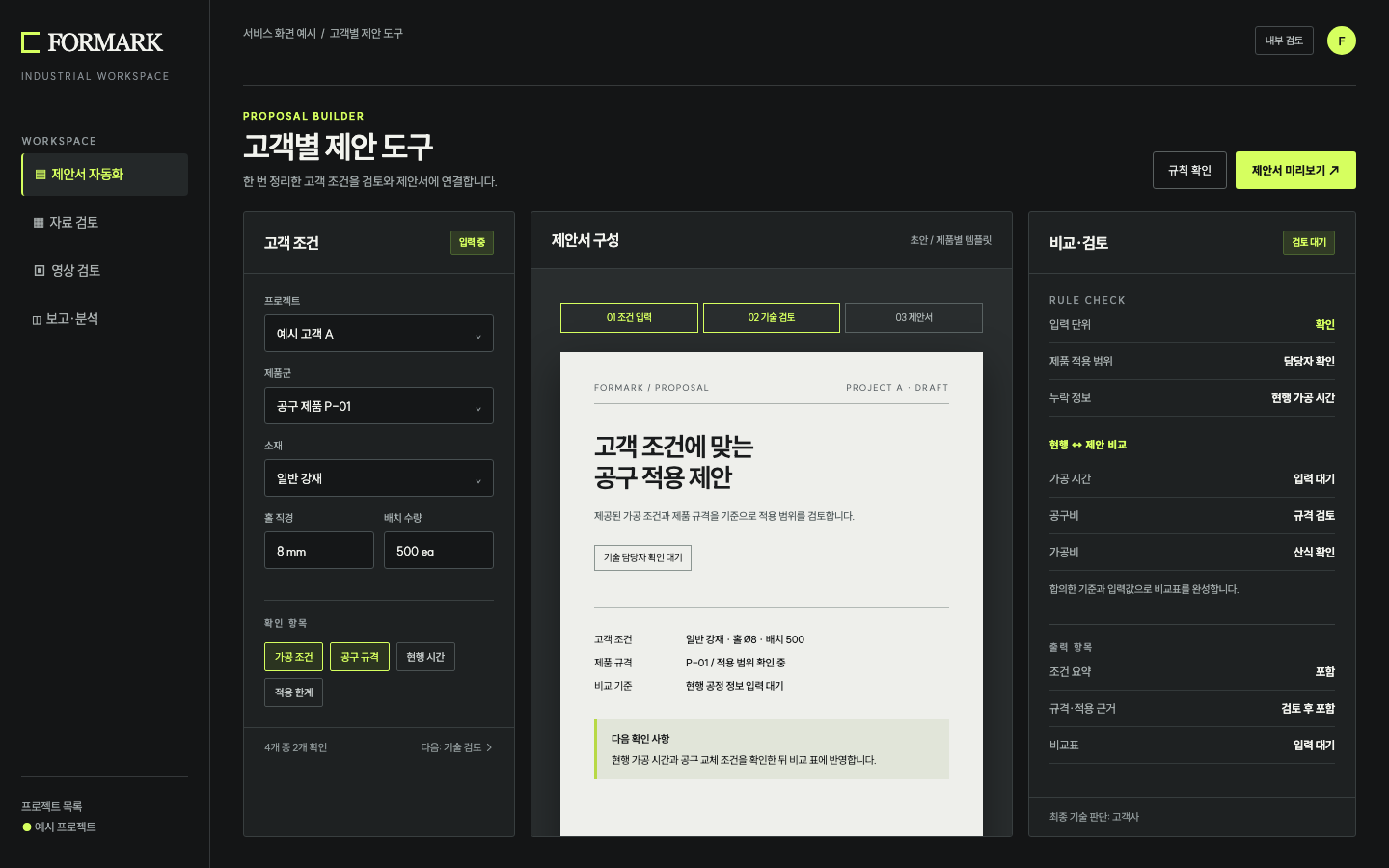Click the 비교표 row's 입력 대기 value
This screenshot has width=1389, height=868.
tap(1314, 746)
